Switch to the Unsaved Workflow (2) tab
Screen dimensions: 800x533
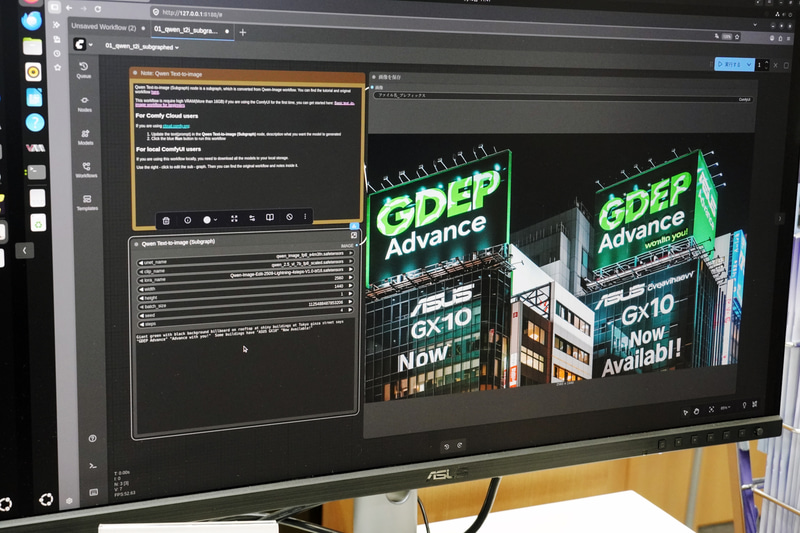coord(104,27)
